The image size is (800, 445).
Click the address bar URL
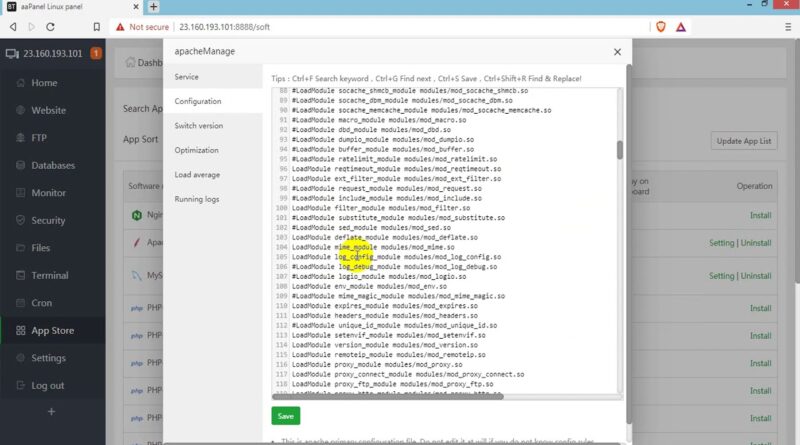(x=224, y=27)
